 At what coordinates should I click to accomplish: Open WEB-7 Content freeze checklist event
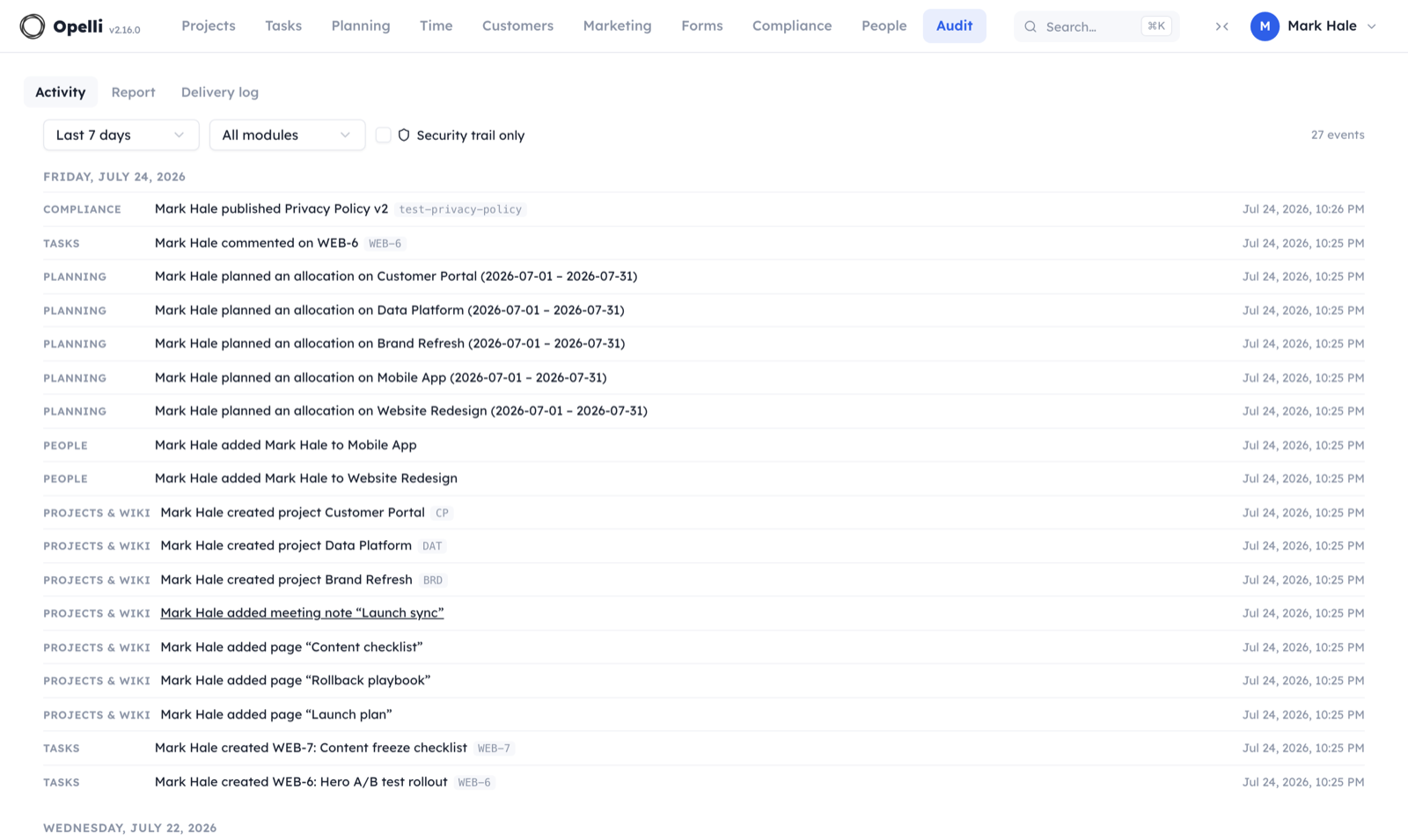point(311,748)
